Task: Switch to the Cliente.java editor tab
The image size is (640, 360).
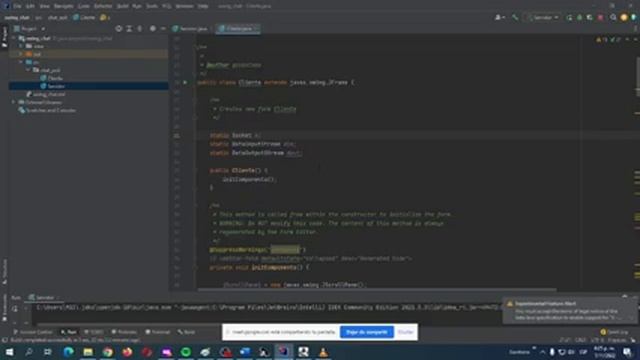Action: [238, 29]
